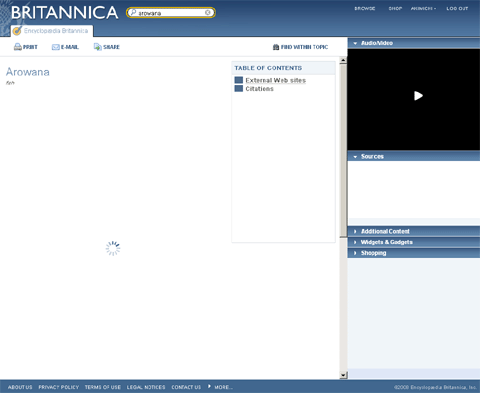Play the video in Audio/Video panel

(418, 96)
